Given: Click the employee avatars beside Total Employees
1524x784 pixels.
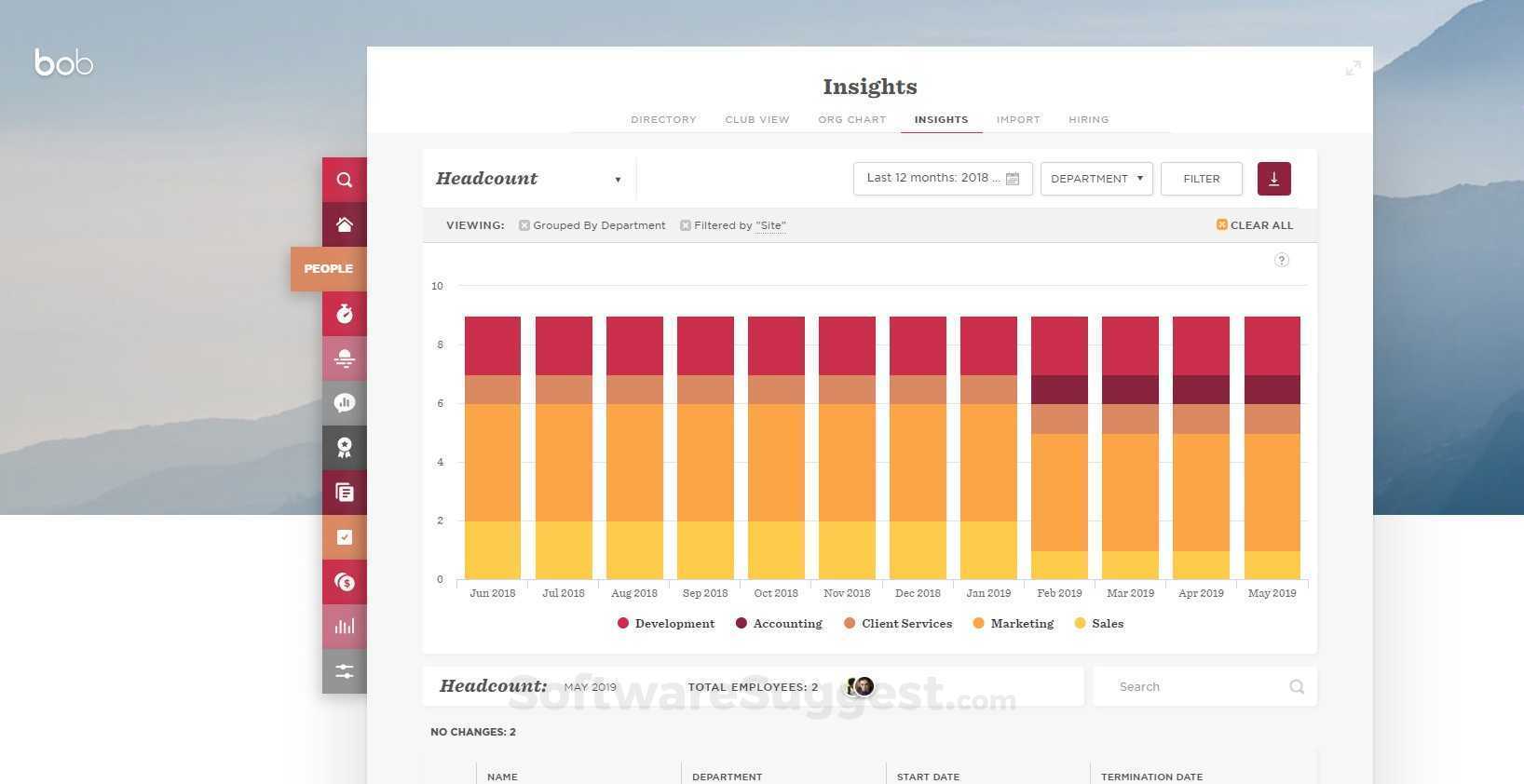Looking at the screenshot, I should [860, 687].
